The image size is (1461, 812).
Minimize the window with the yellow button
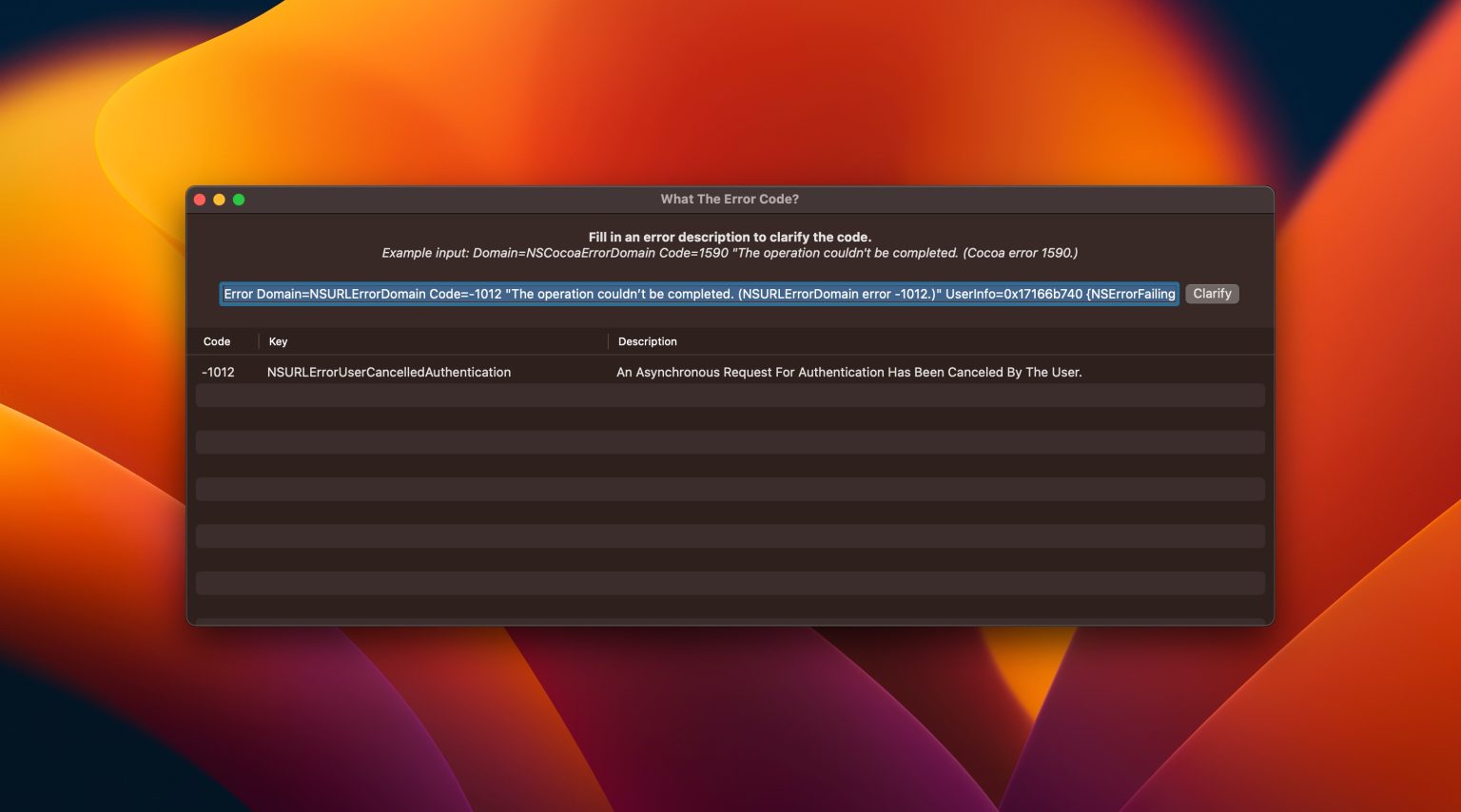pos(219,200)
